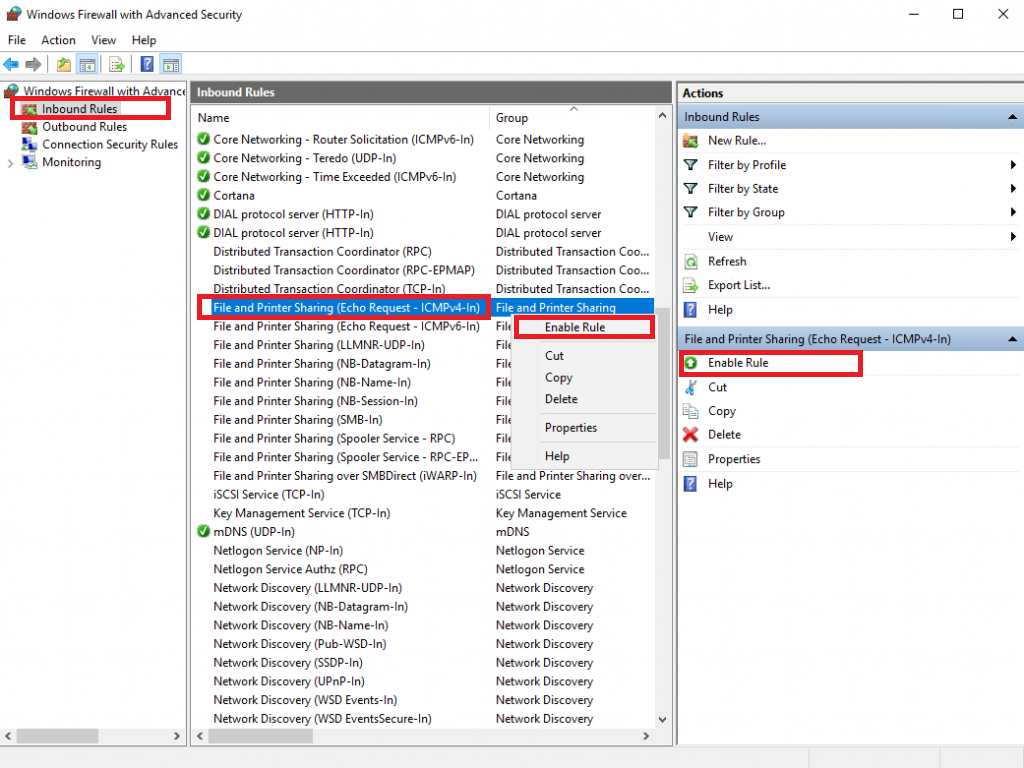Click the Up one level folder icon
The height and width of the screenshot is (768, 1024).
coord(63,64)
